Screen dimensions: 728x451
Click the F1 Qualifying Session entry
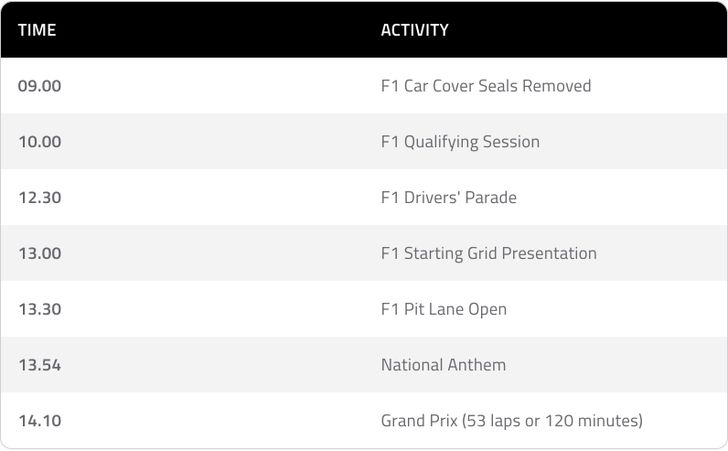(x=460, y=142)
